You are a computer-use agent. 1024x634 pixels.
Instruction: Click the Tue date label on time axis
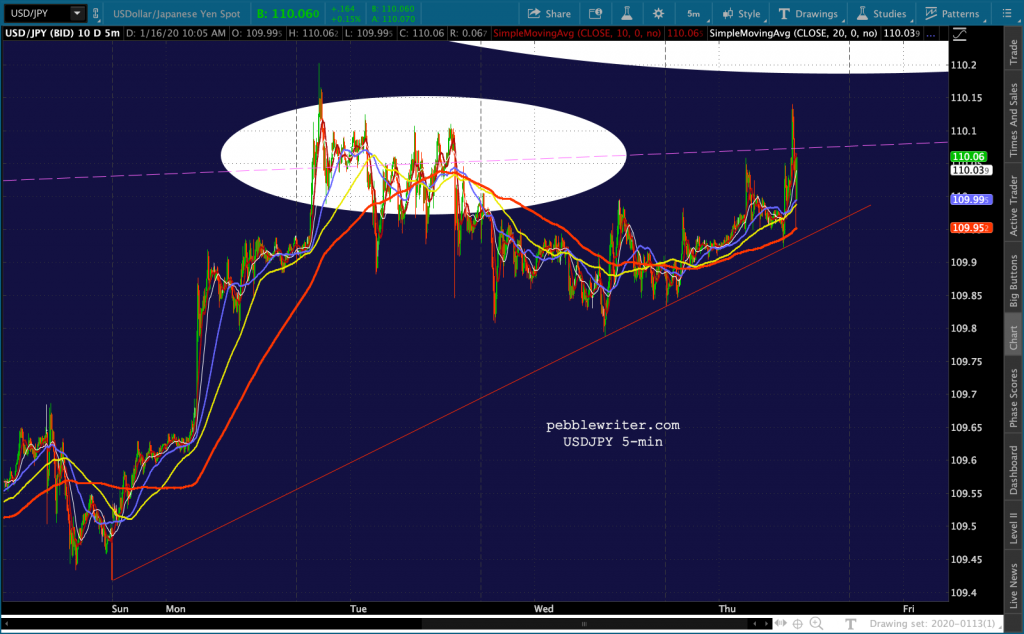[x=358, y=609]
